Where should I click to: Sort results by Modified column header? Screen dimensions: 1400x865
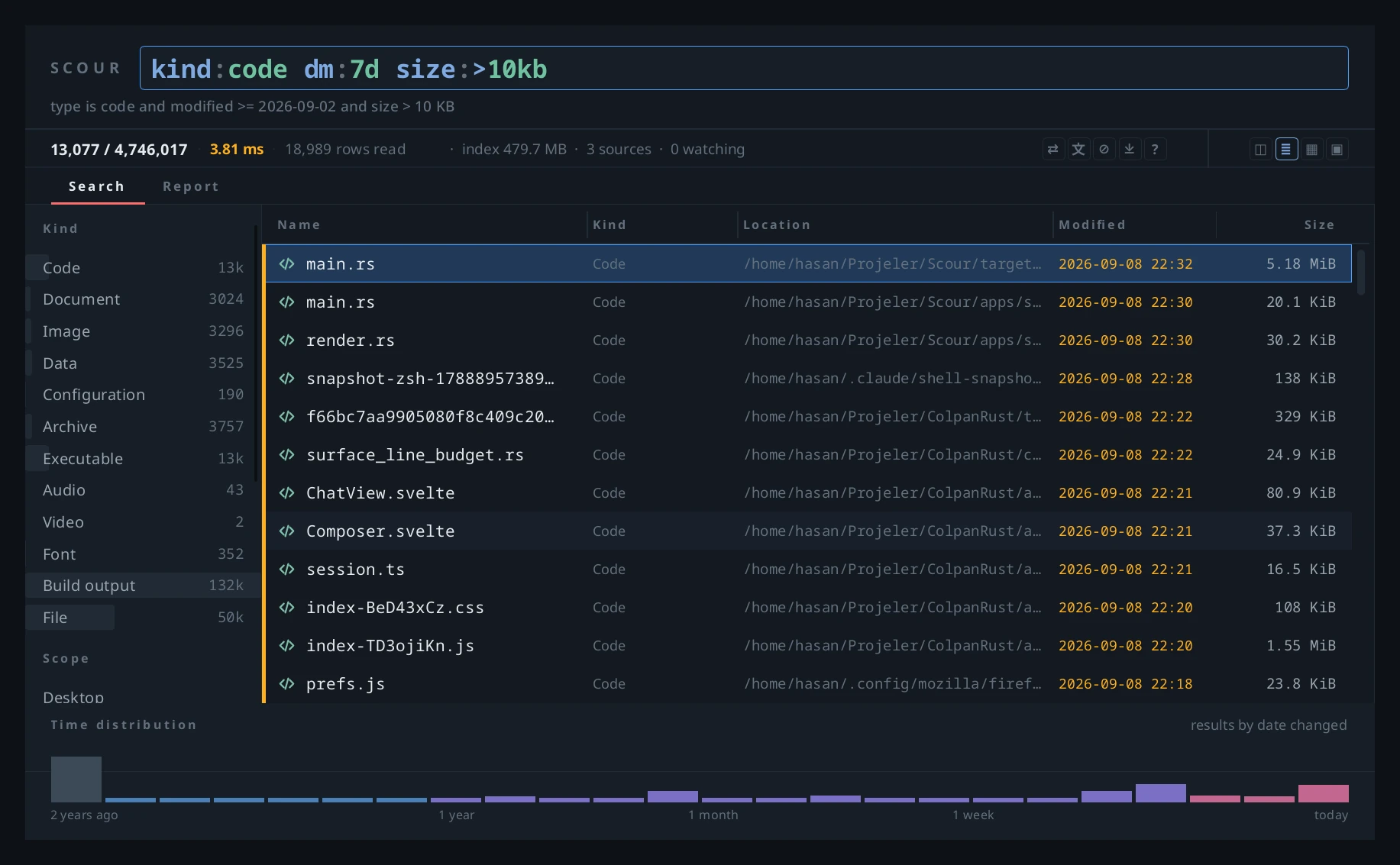click(x=1092, y=224)
